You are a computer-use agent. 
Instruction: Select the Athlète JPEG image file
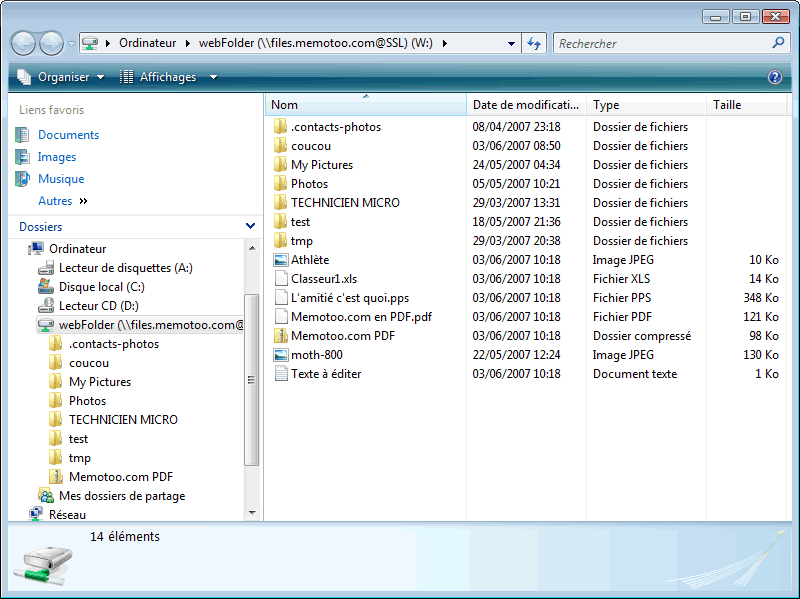309,260
